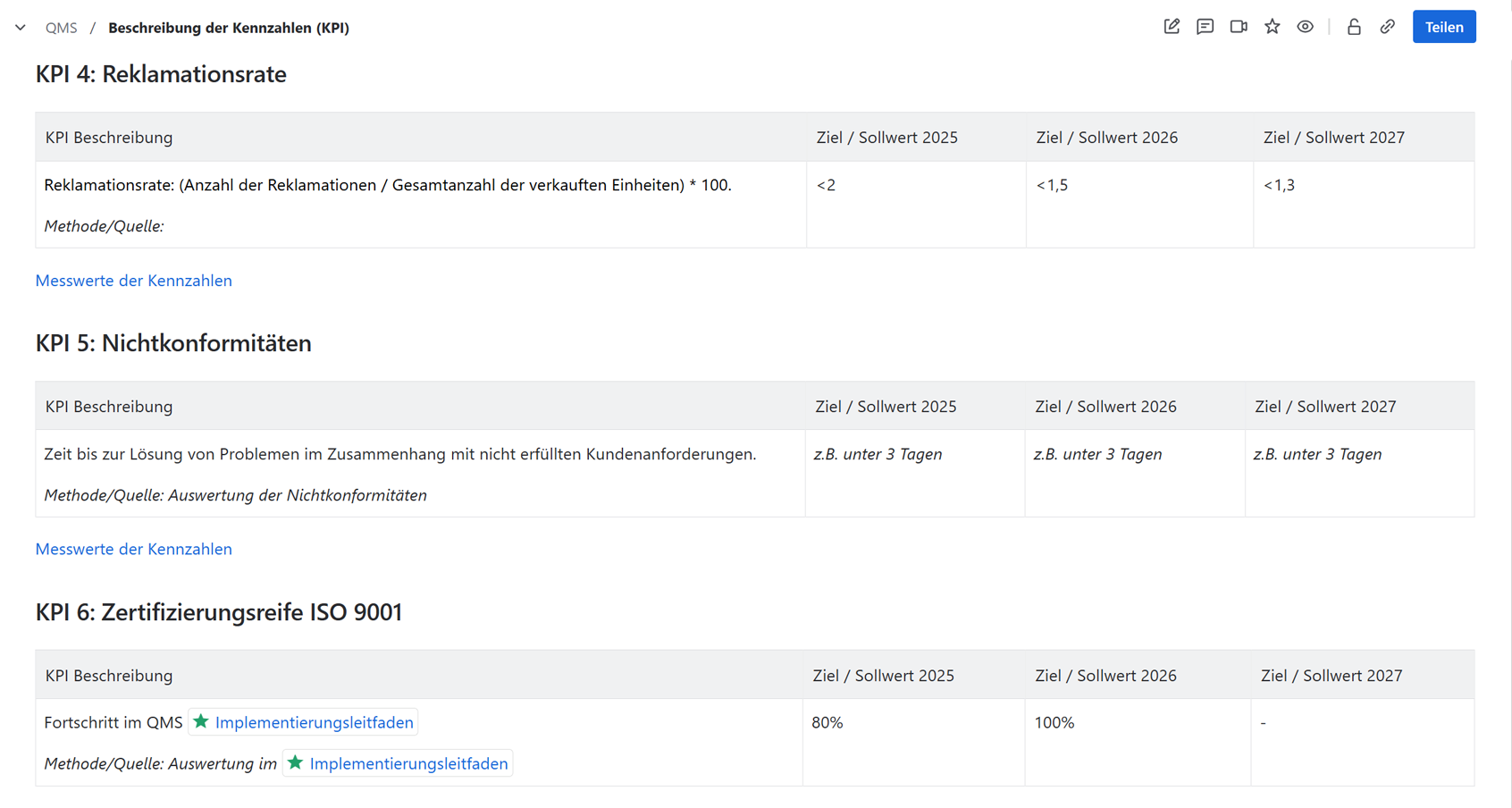Click the video camera record icon
The height and width of the screenshot is (808, 1512).
click(x=1239, y=27)
